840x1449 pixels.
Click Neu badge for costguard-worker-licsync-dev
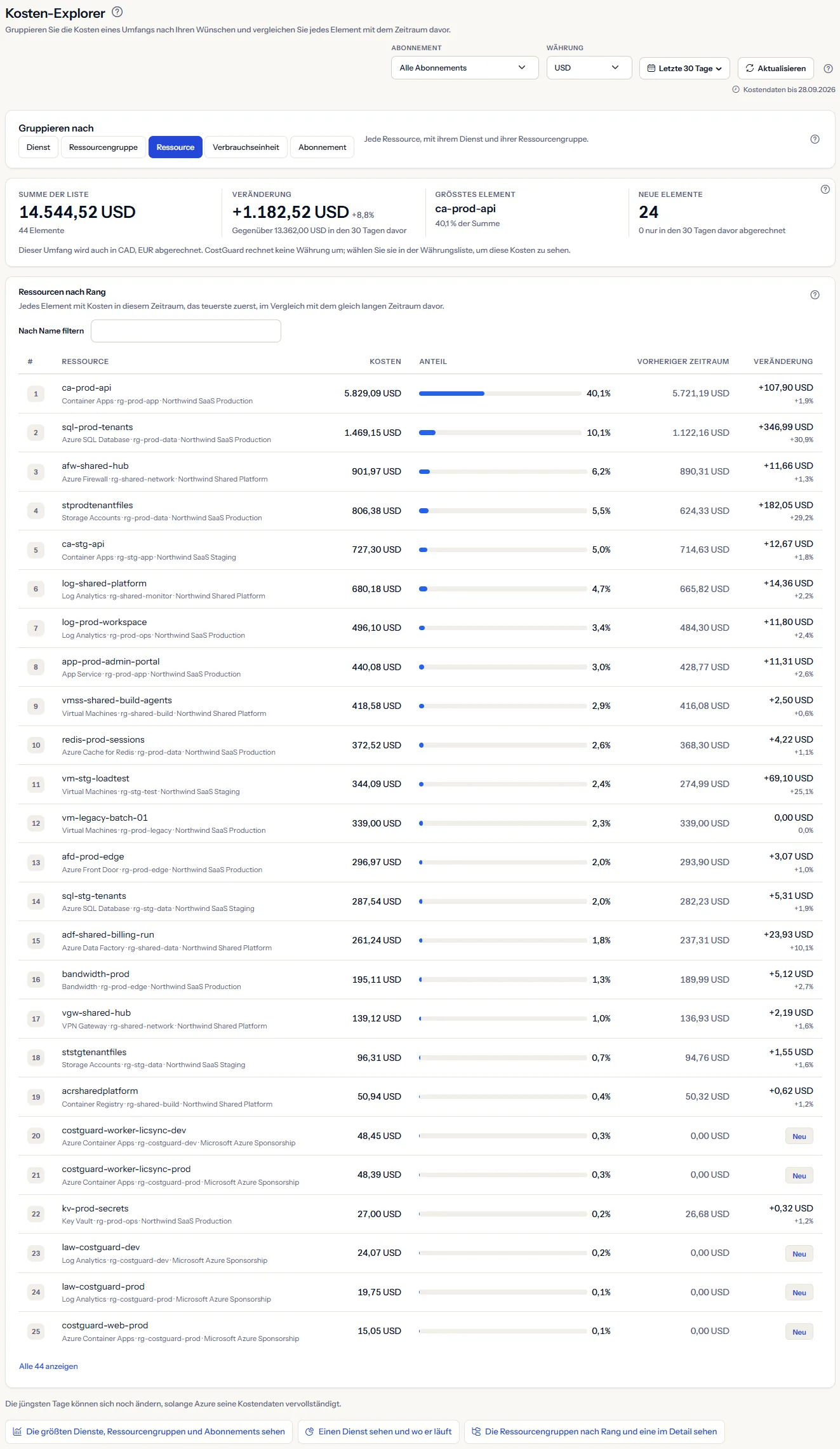[799, 1136]
